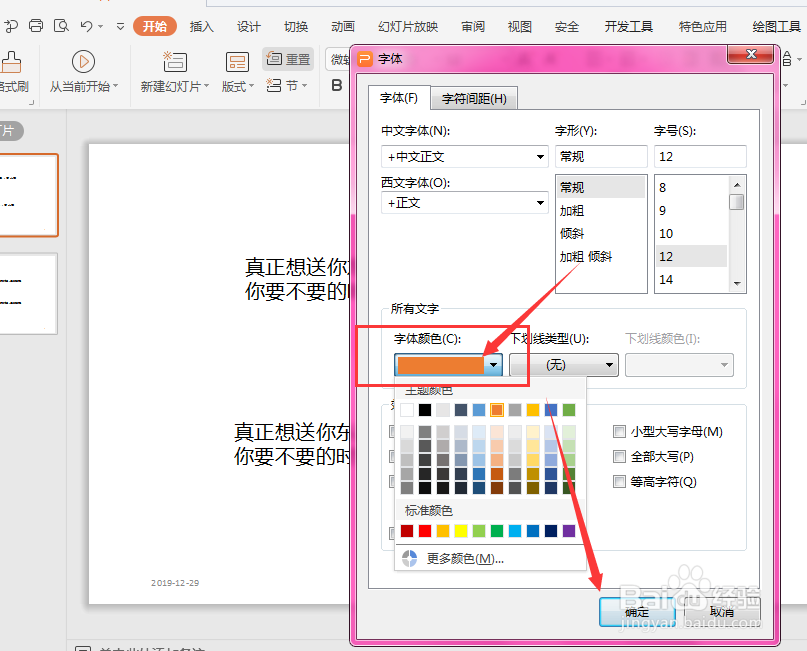Viewport: 807px width, 651px height.
Task: Open the 插入 ribbon tab
Action: [201, 26]
